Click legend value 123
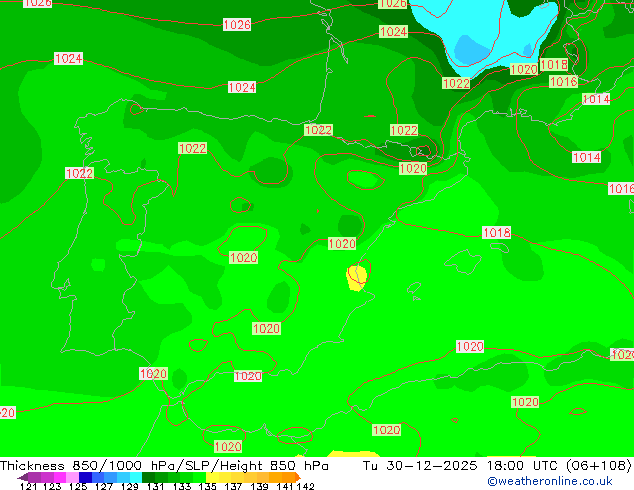Viewport: 634px width, 490px height. pyautogui.click(x=53, y=486)
